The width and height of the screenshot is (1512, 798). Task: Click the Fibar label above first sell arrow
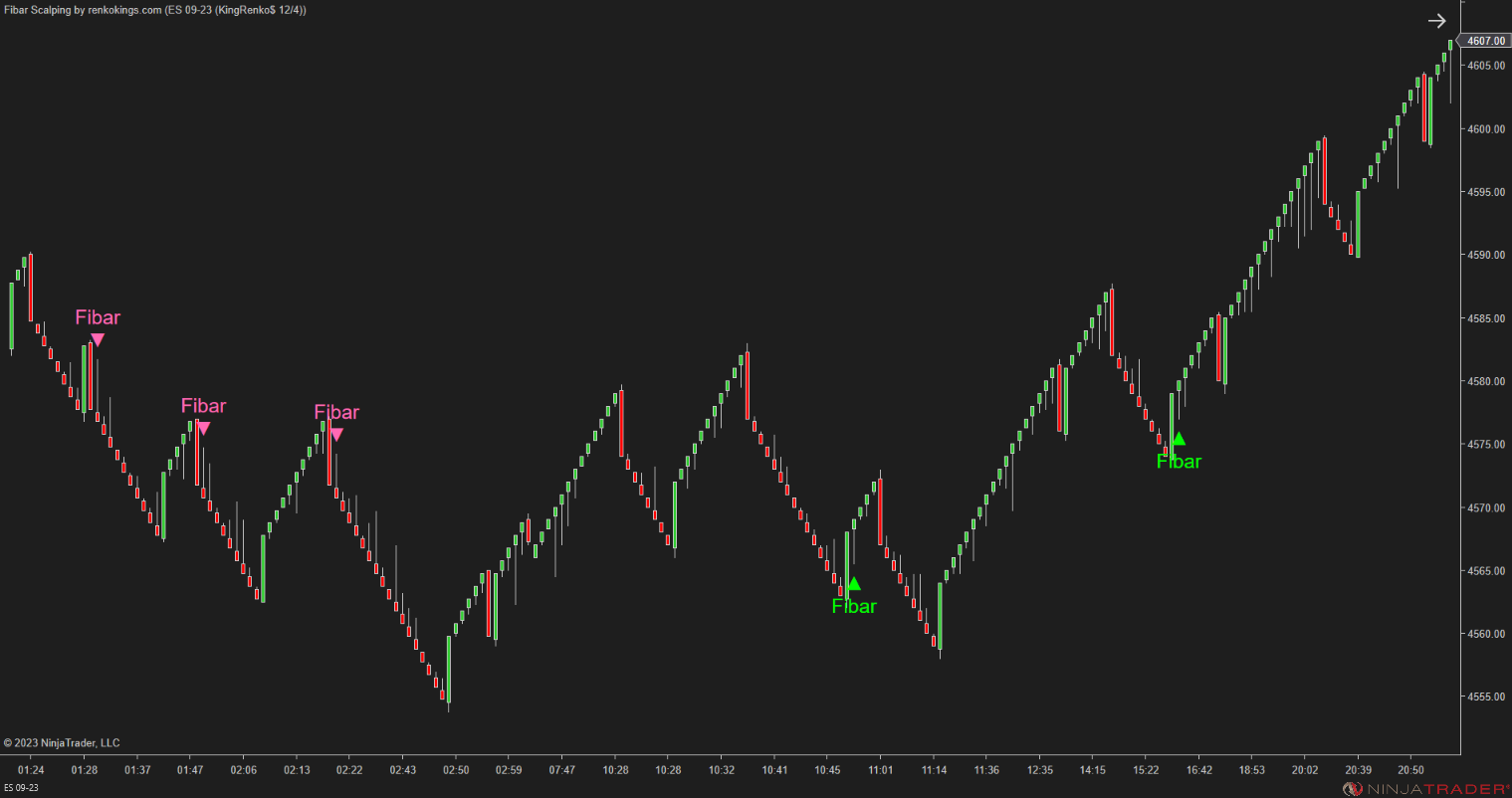98,317
